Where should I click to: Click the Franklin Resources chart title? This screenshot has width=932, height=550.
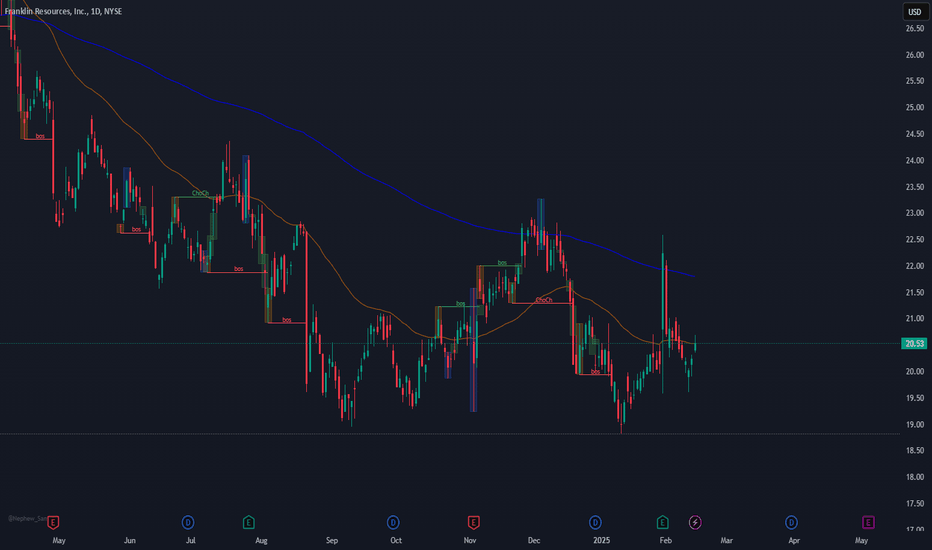pos(63,11)
